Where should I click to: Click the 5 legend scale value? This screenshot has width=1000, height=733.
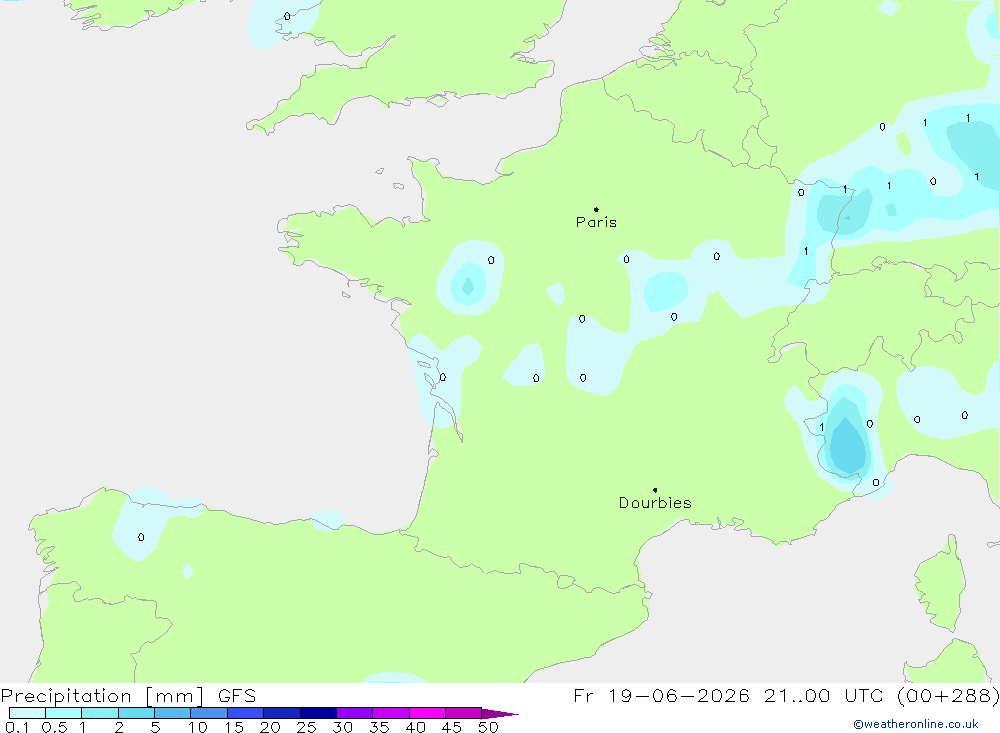click(155, 727)
